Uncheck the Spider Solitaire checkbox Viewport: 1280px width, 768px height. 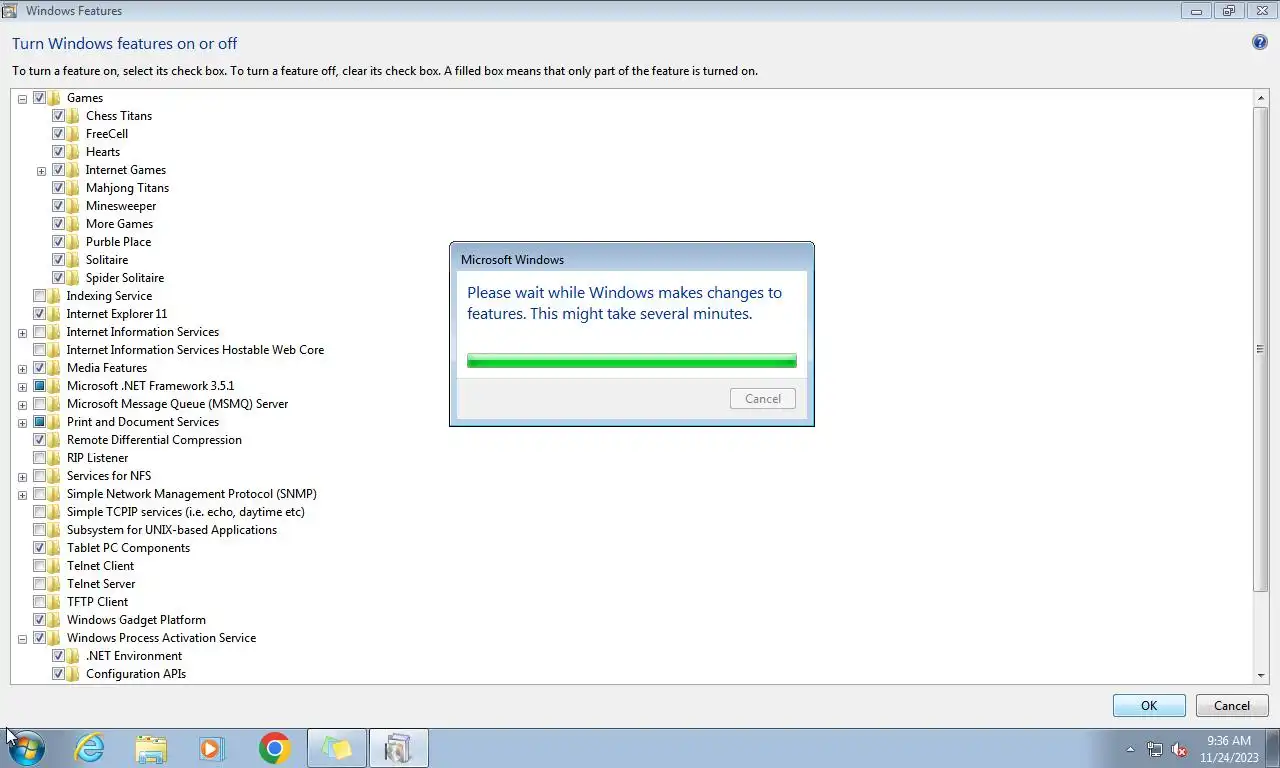(59, 278)
